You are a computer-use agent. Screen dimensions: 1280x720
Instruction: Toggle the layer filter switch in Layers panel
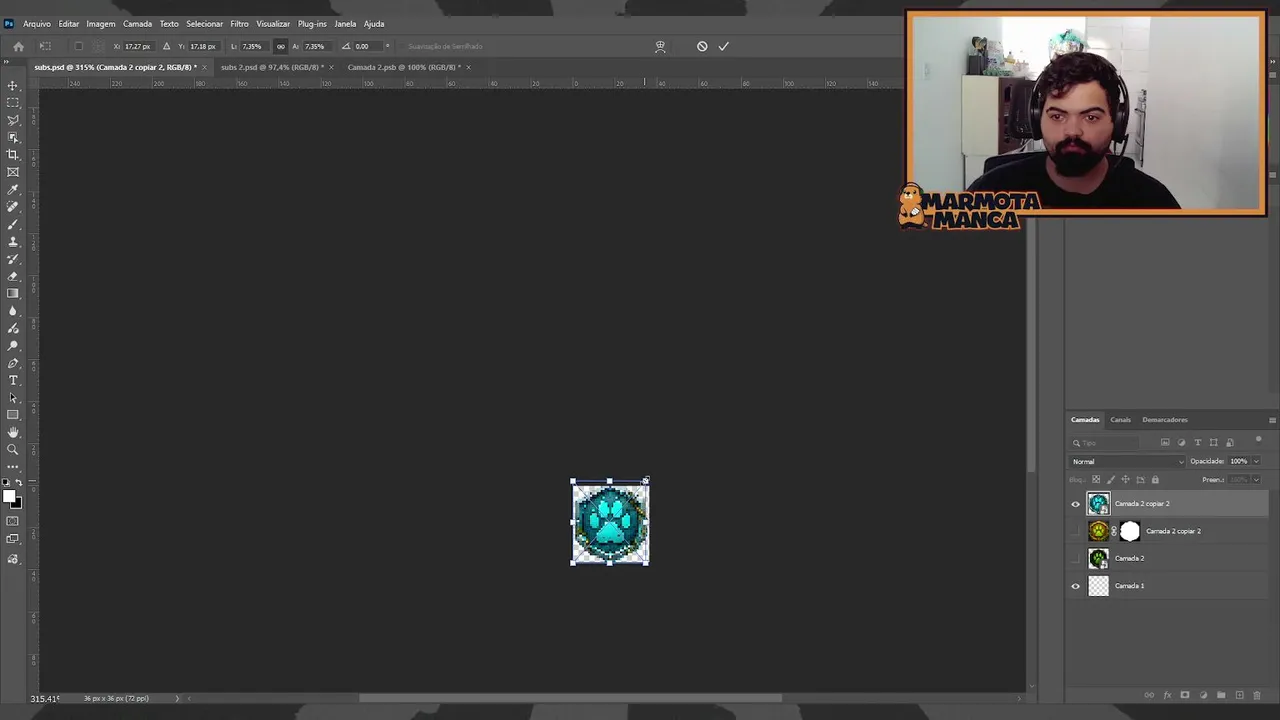pos(1258,440)
